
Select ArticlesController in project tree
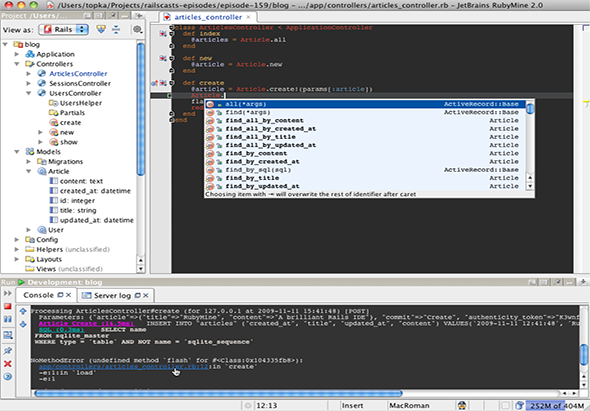click(78, 74)
